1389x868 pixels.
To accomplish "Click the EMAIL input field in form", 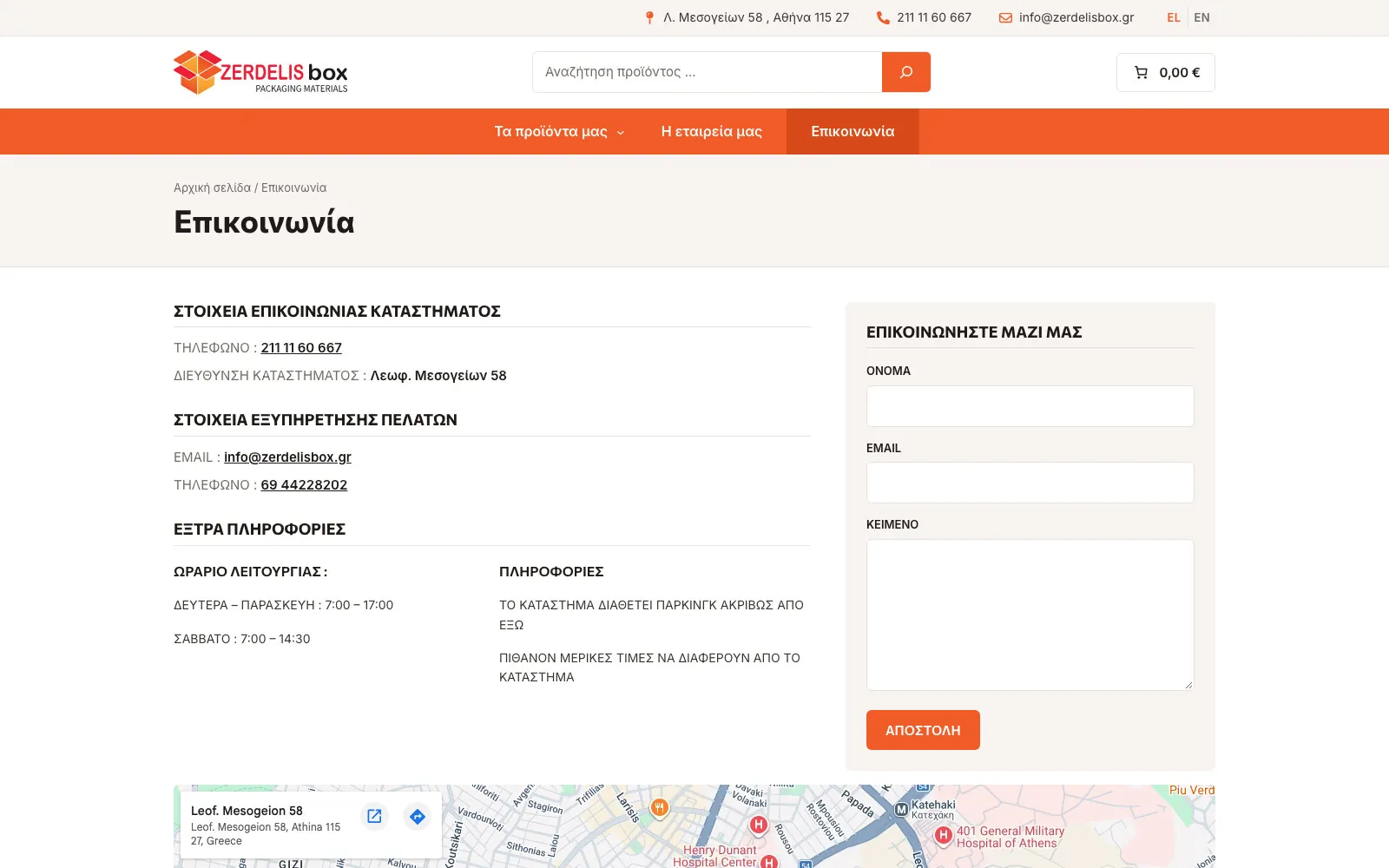I will coord(1030,483).
